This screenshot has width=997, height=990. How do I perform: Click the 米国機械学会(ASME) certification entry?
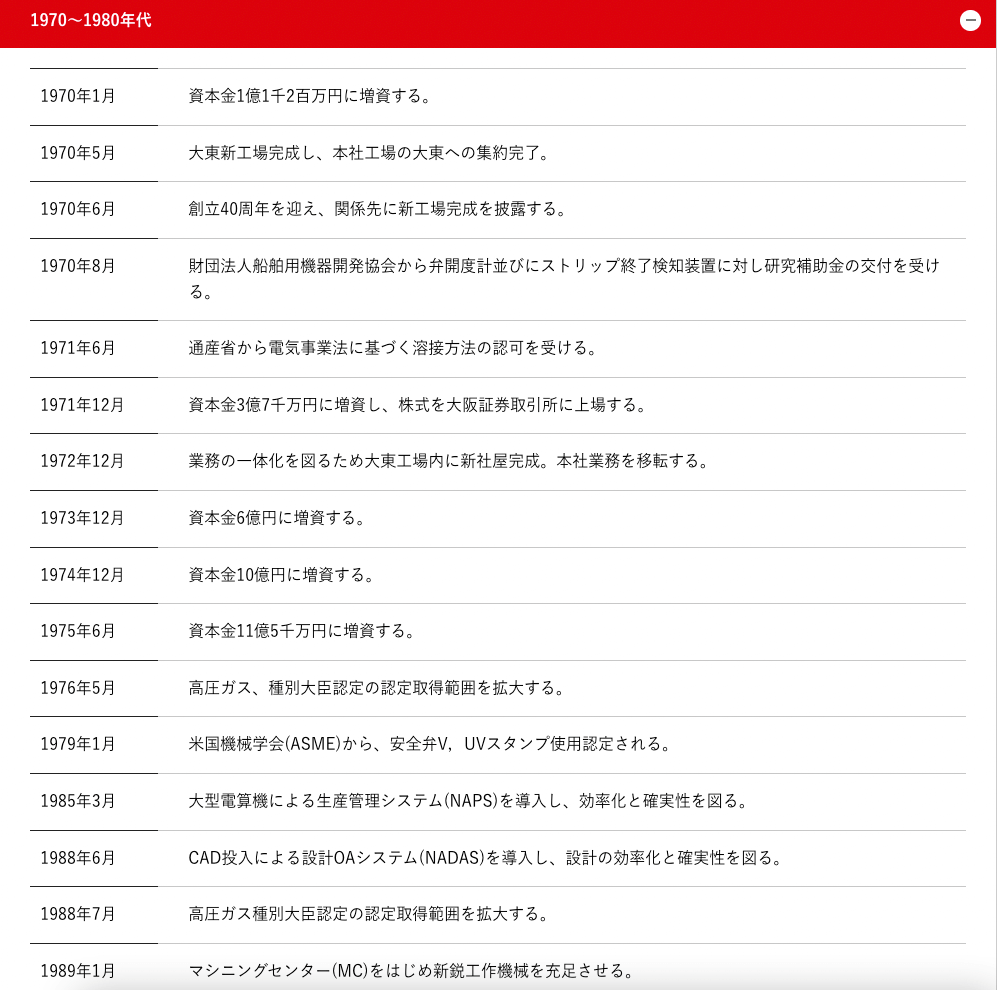click(429, 745)
